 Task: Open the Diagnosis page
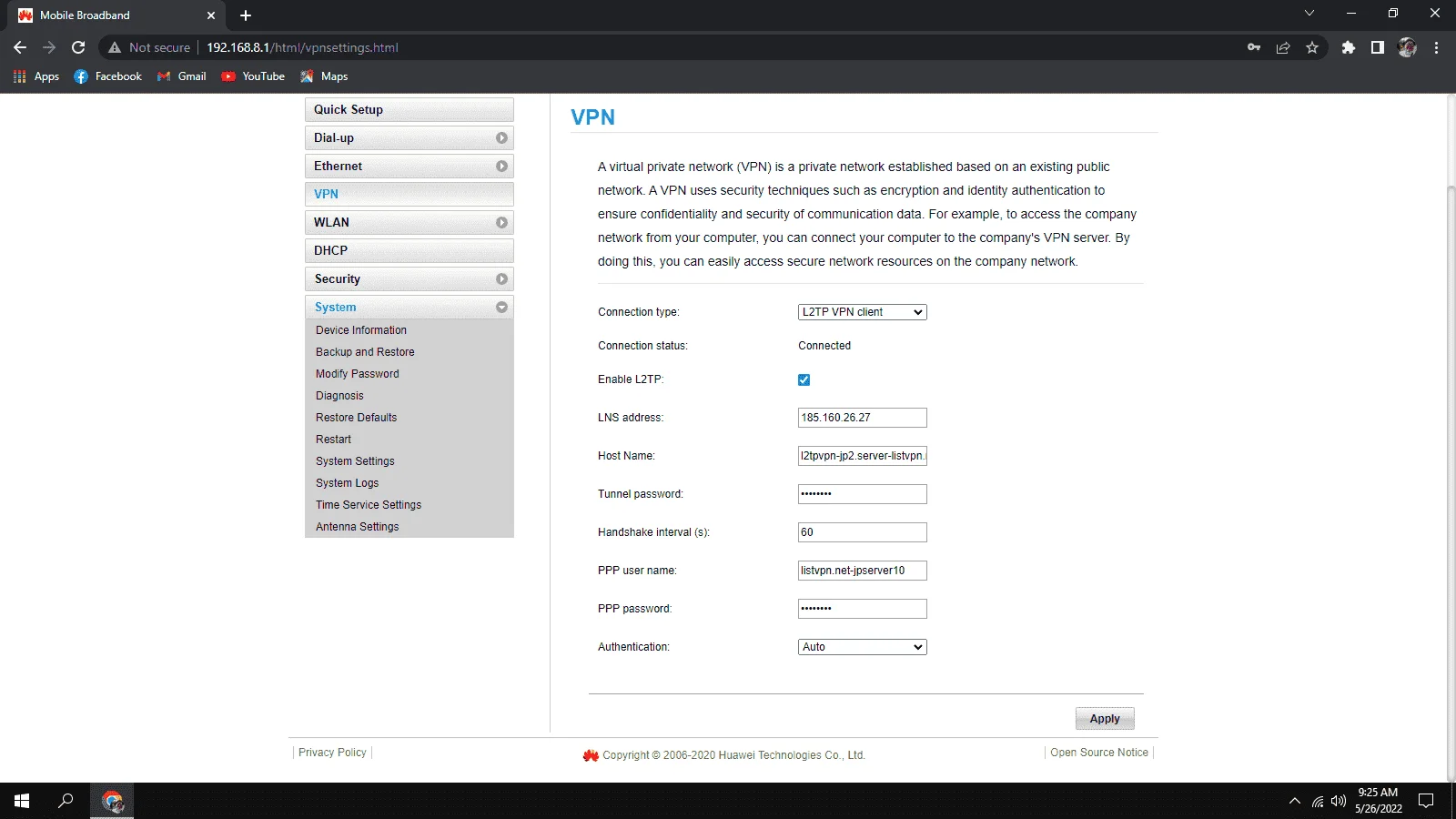click(339, 396)
